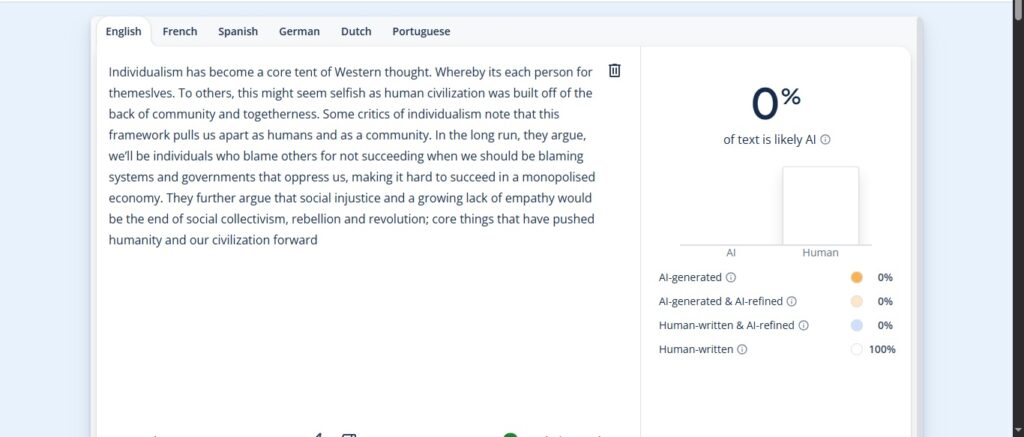Show info for Human-written & AI-refined
The height and width of the screenshot is (437, 1024).
pyautogui.click(x=804, y=325)
